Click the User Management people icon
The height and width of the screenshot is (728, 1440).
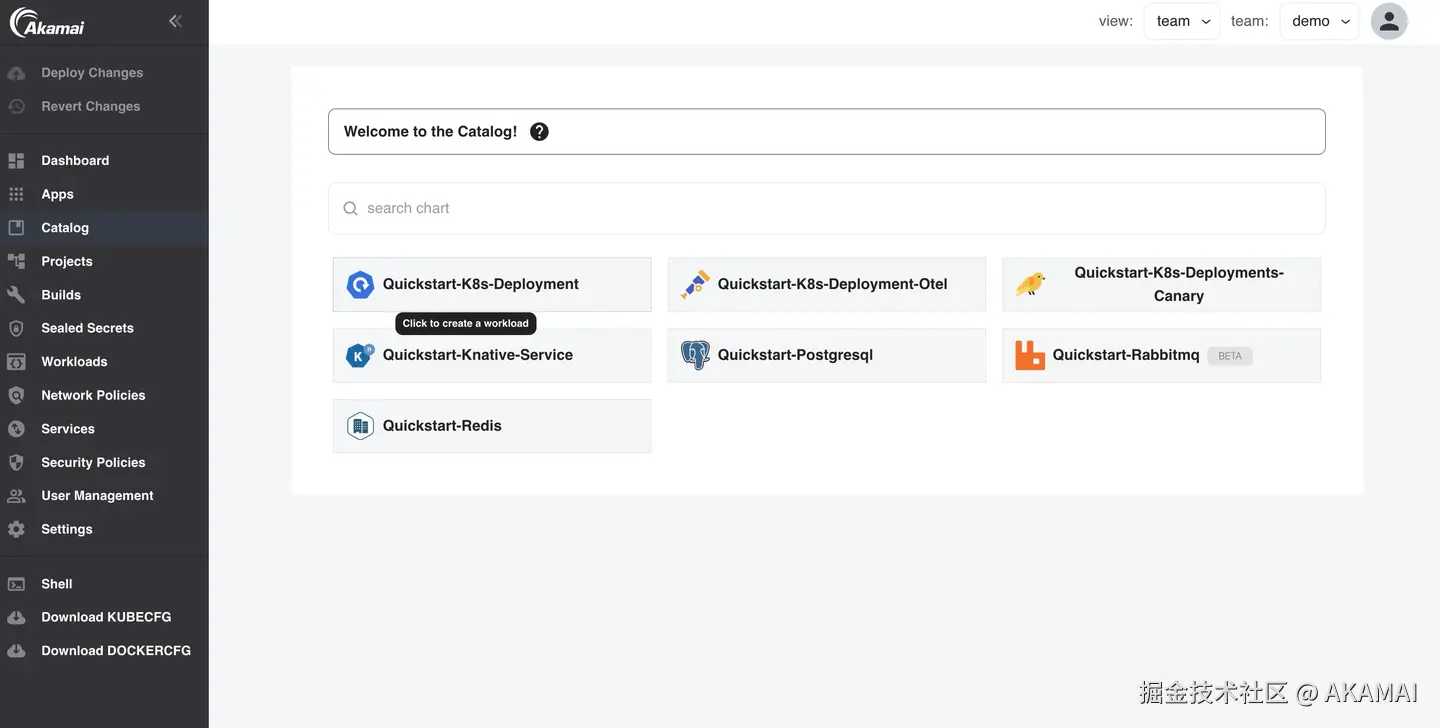point(16,496)
